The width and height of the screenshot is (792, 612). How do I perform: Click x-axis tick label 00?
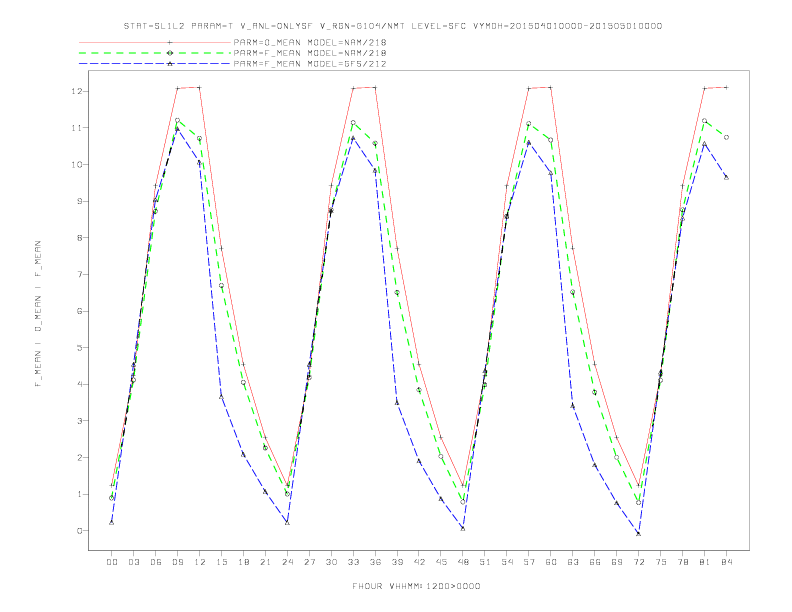[112, 562]
